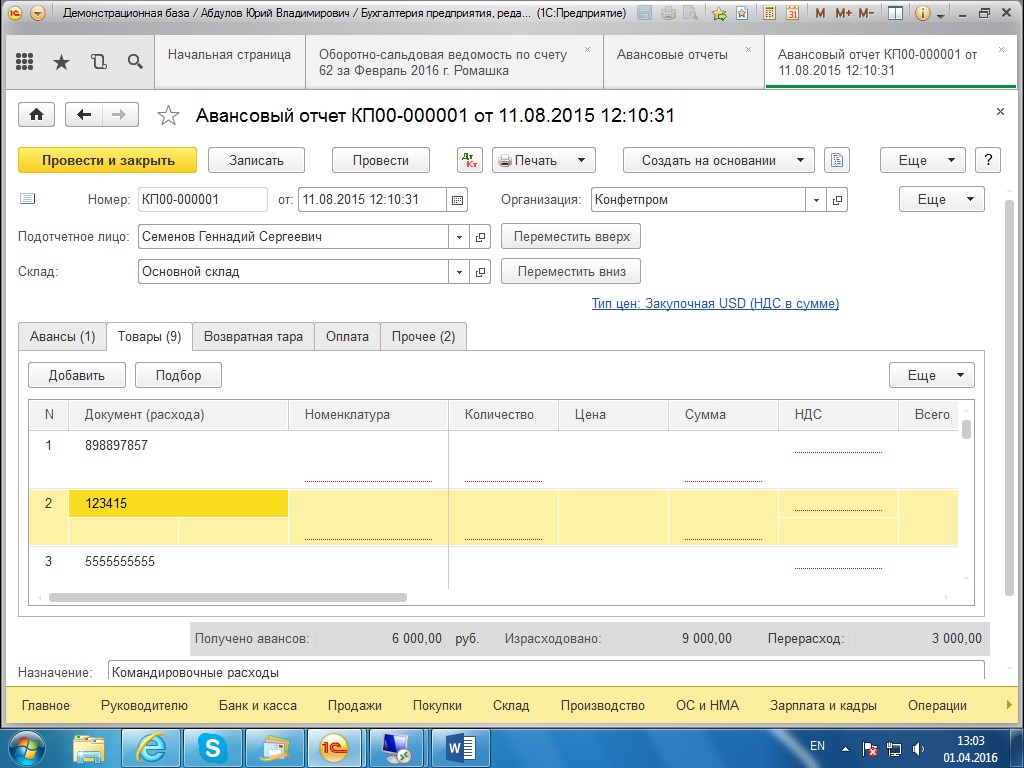The width and height of the screenshot is (1024, 768).
Task: Open the sections menu grid icon
Action: (24, 62)
